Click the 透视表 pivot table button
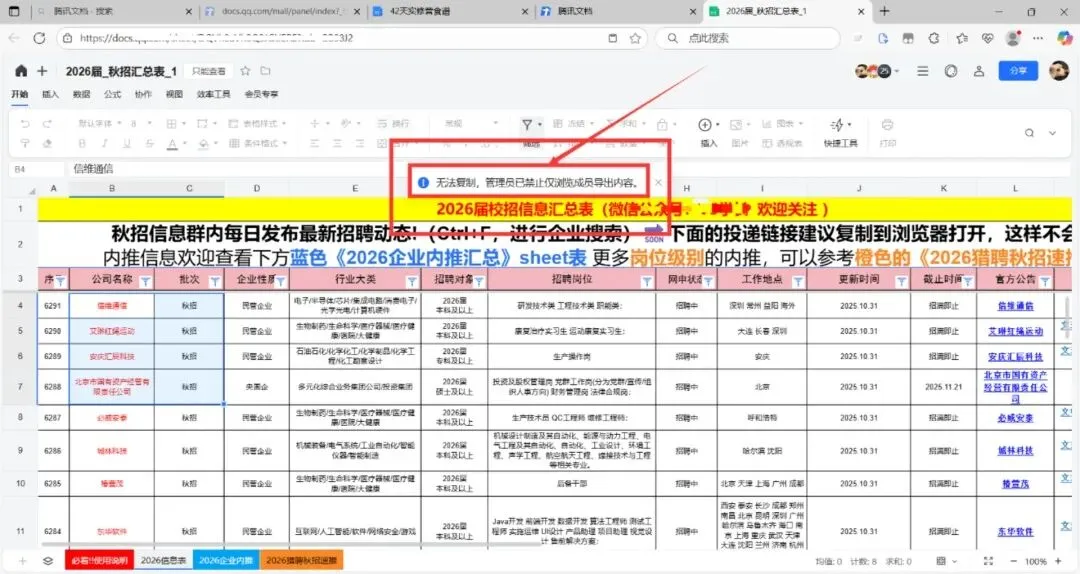Image resolution: width=1080 pixels, height=574 pixels. pos(782,143)
